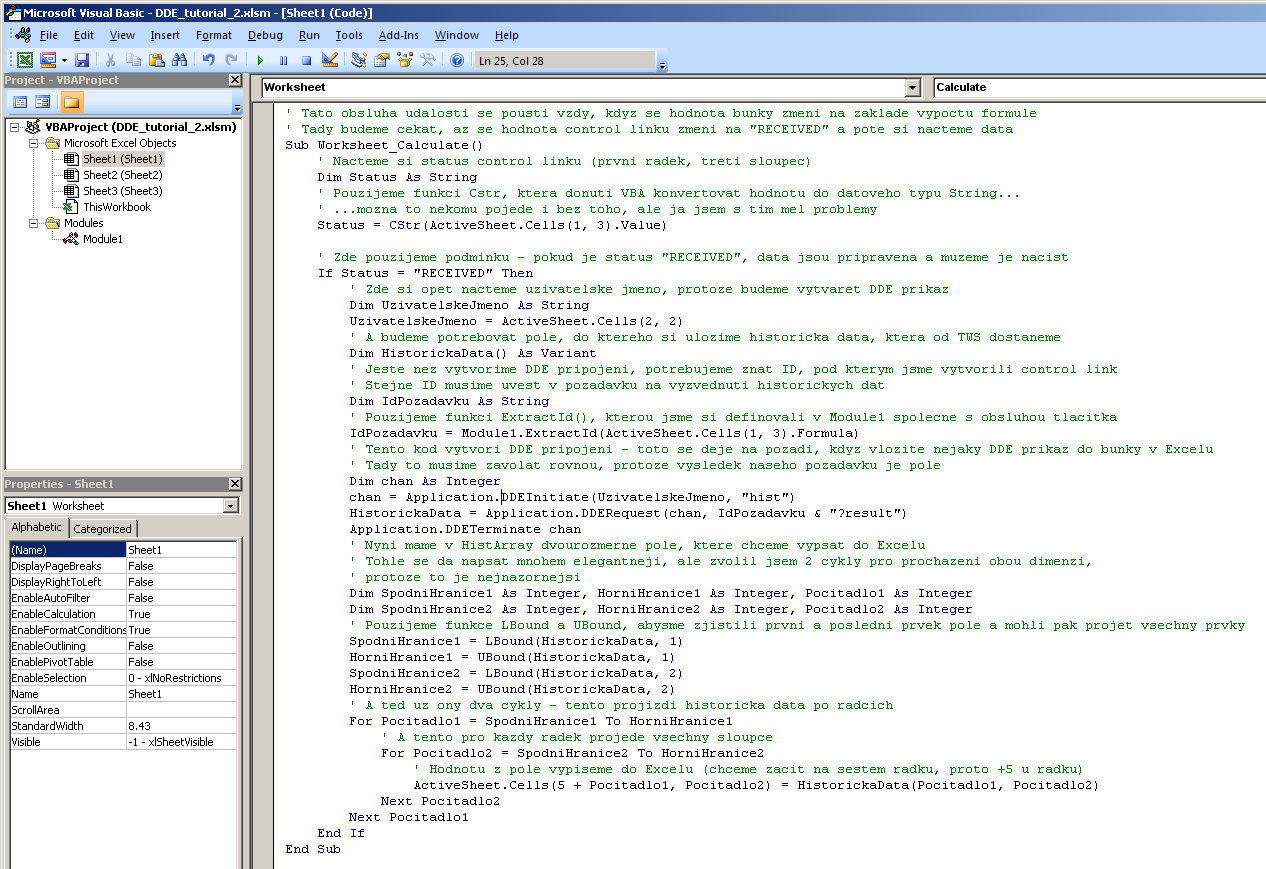This screenshot has height=869, width=1266.
Task: Save the workbook with the floppy disk icon
Action: coord(82,61)
